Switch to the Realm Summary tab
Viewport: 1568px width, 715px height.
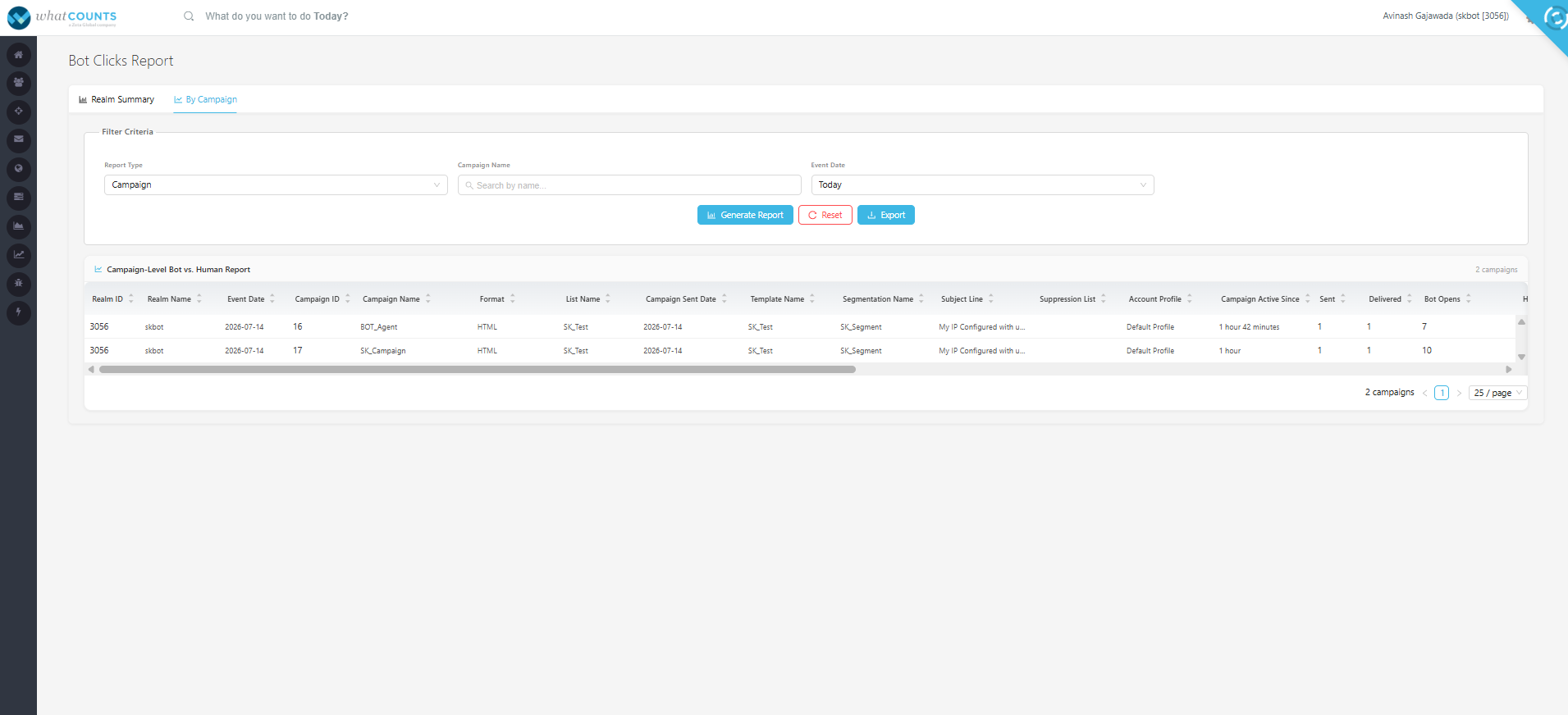point(117,100)
